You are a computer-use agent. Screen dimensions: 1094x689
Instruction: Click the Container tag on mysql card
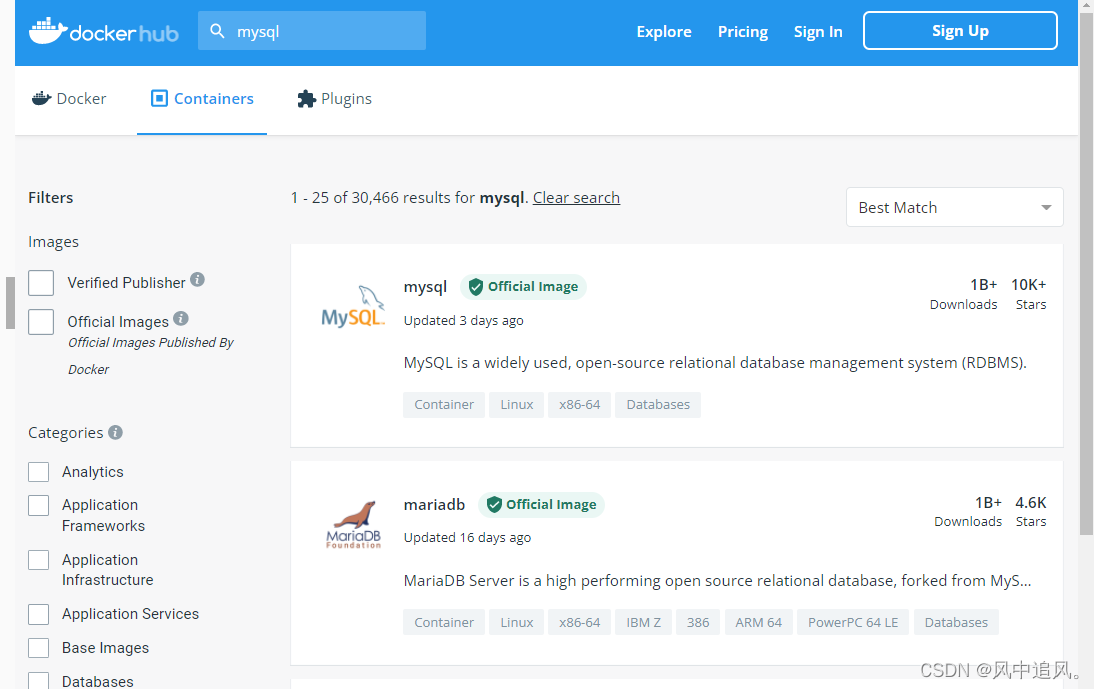point(444,404)
